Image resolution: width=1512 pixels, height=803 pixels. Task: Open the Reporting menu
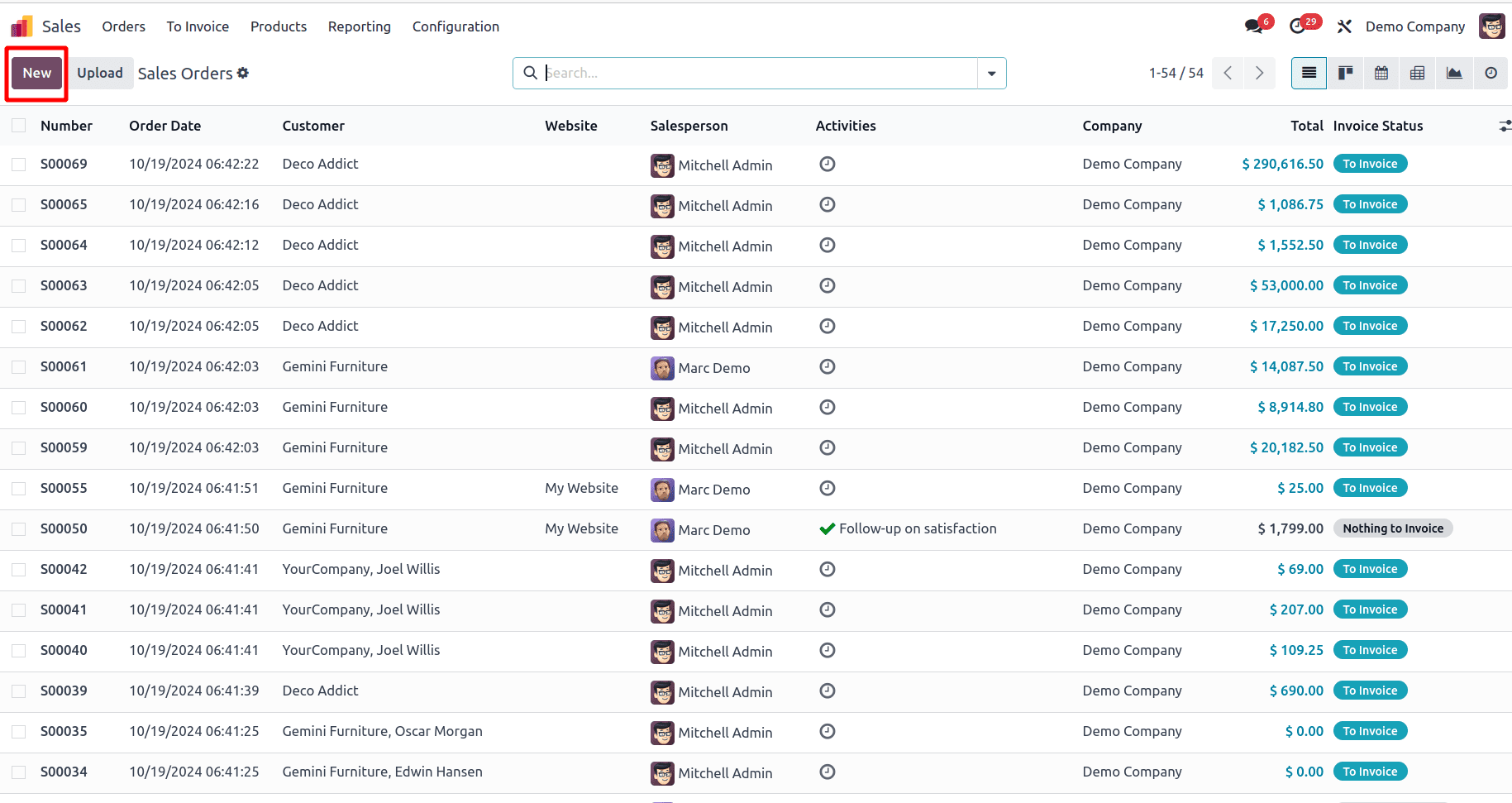point(360,26)
